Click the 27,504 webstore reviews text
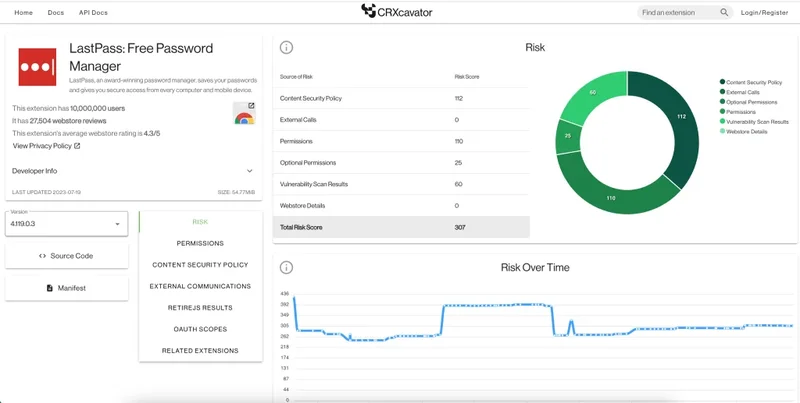 [68, 121]
